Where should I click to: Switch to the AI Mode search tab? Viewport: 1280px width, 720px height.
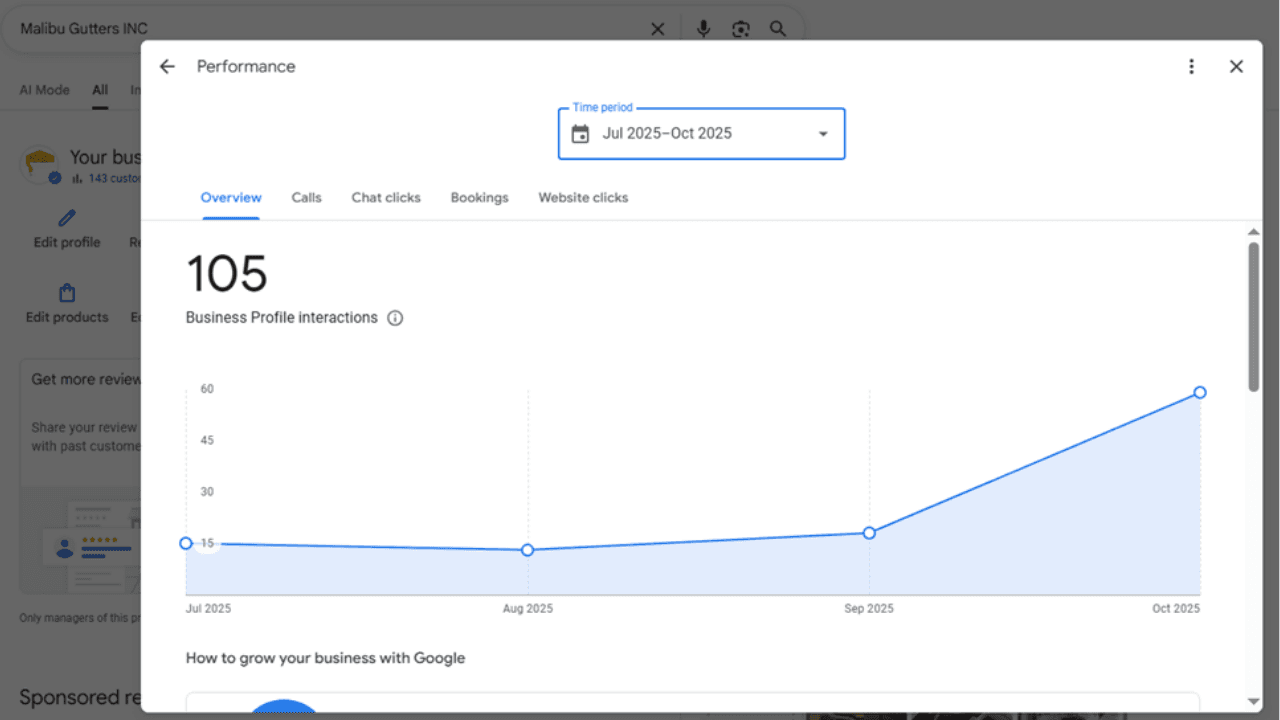click(x=44, y=89)
